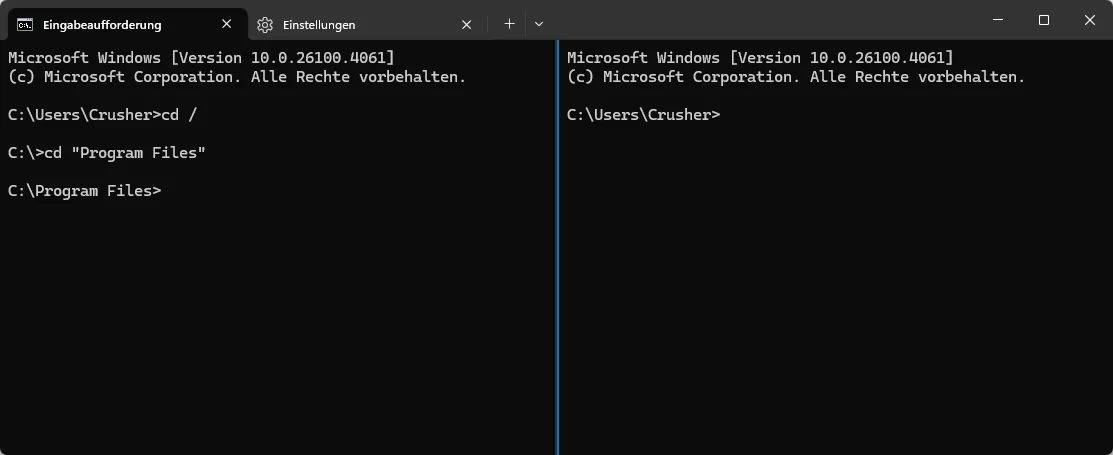1113x455 pixels.
Task: Close the Eingabeaufforderung tab
Action: [x=226, y=24]
